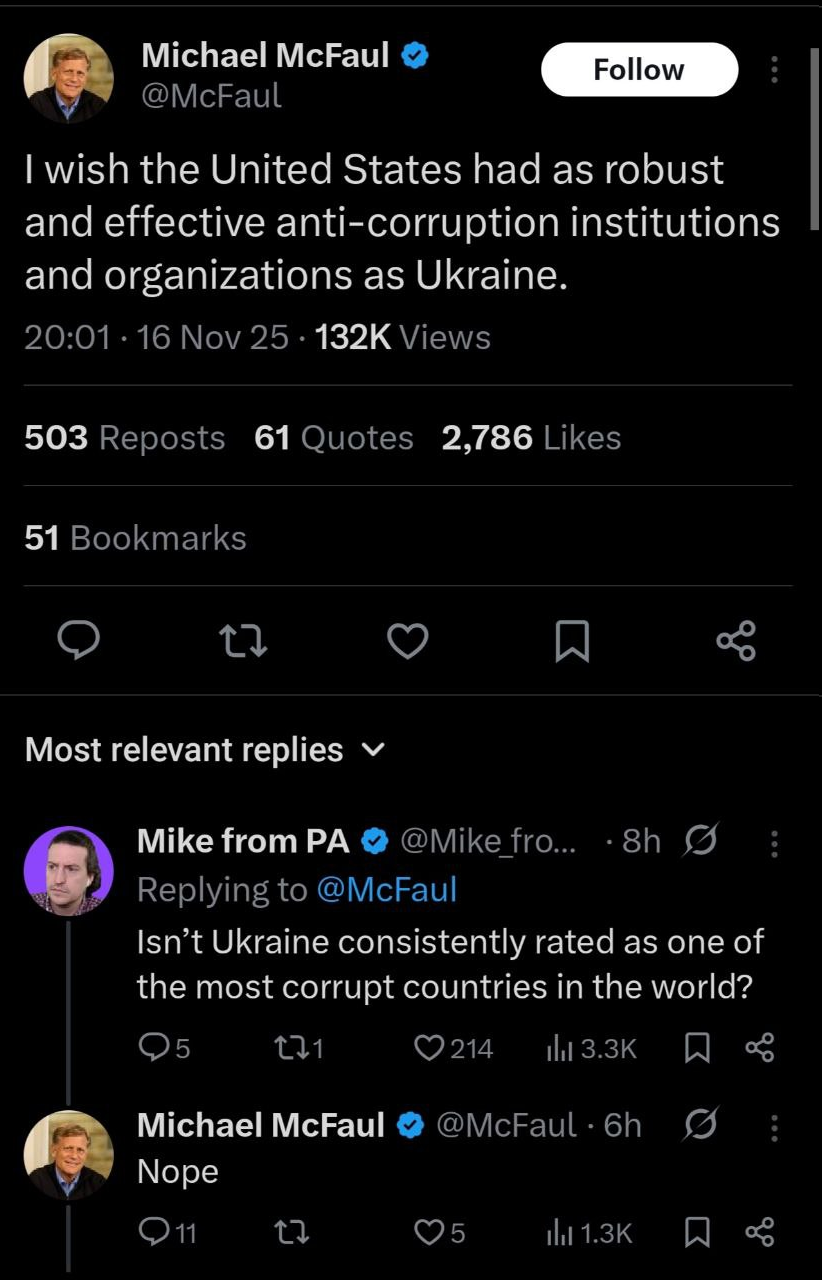Reply to Mike from PA's comment
The image size is (822, 1280).
pos(153,1047)
